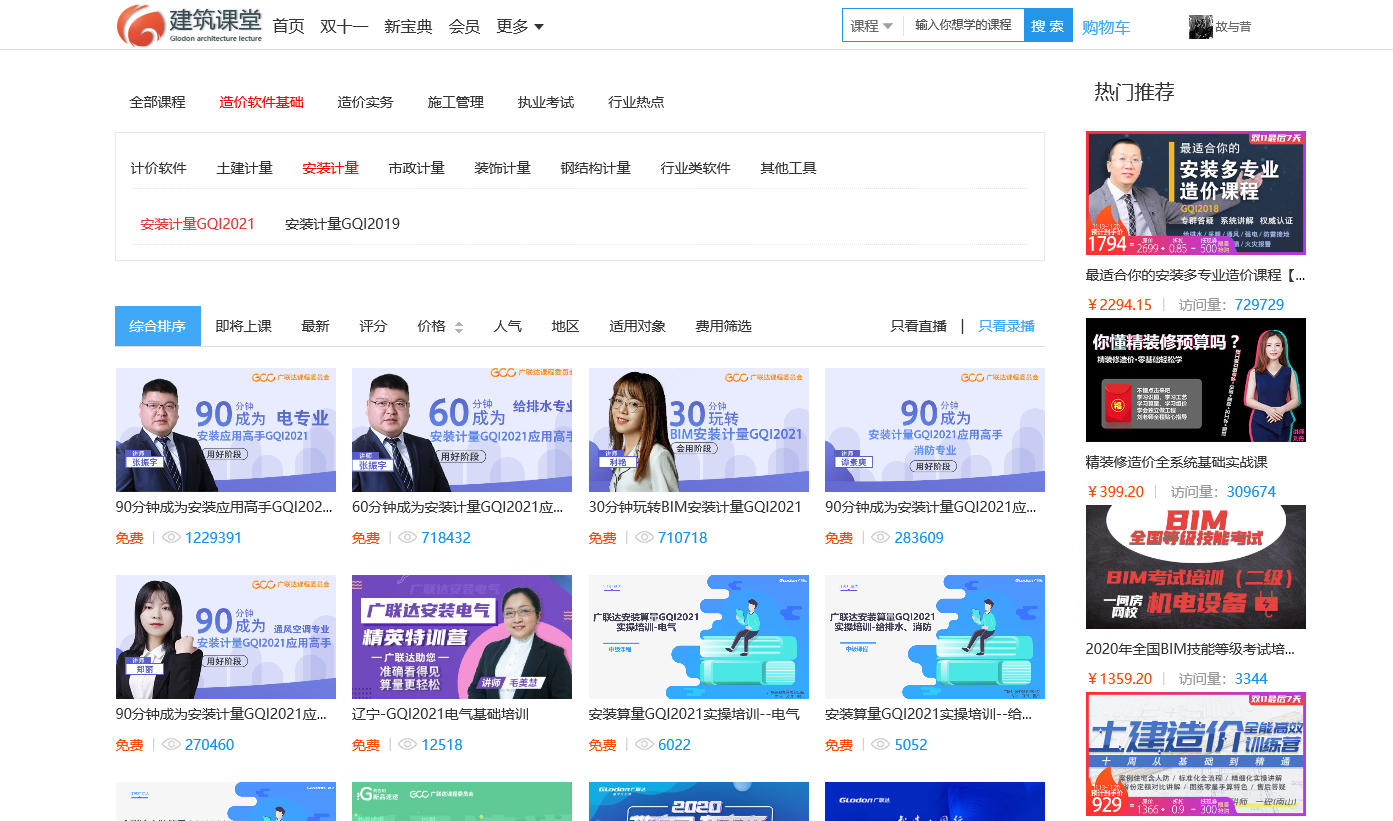The image size is (1393, 821).
Task: Open 30分钟玩转BIM安装计量 course thumbnail
Action: tap(699, 430)
